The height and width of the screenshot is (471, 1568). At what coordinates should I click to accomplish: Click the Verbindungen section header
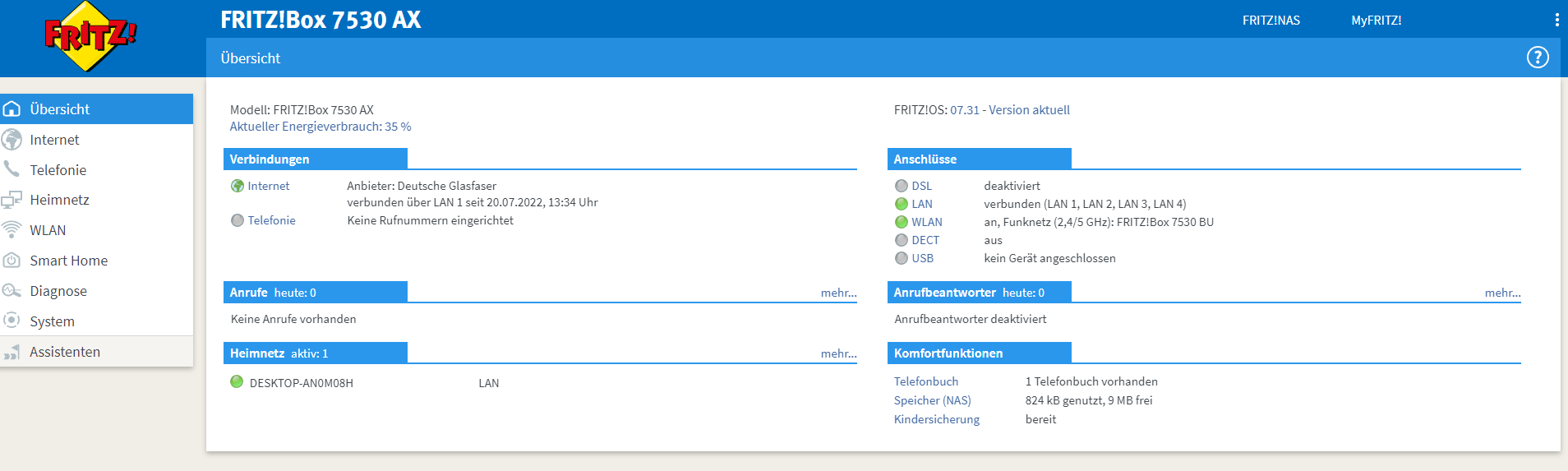pyautogui.click(x=316, y=159)
